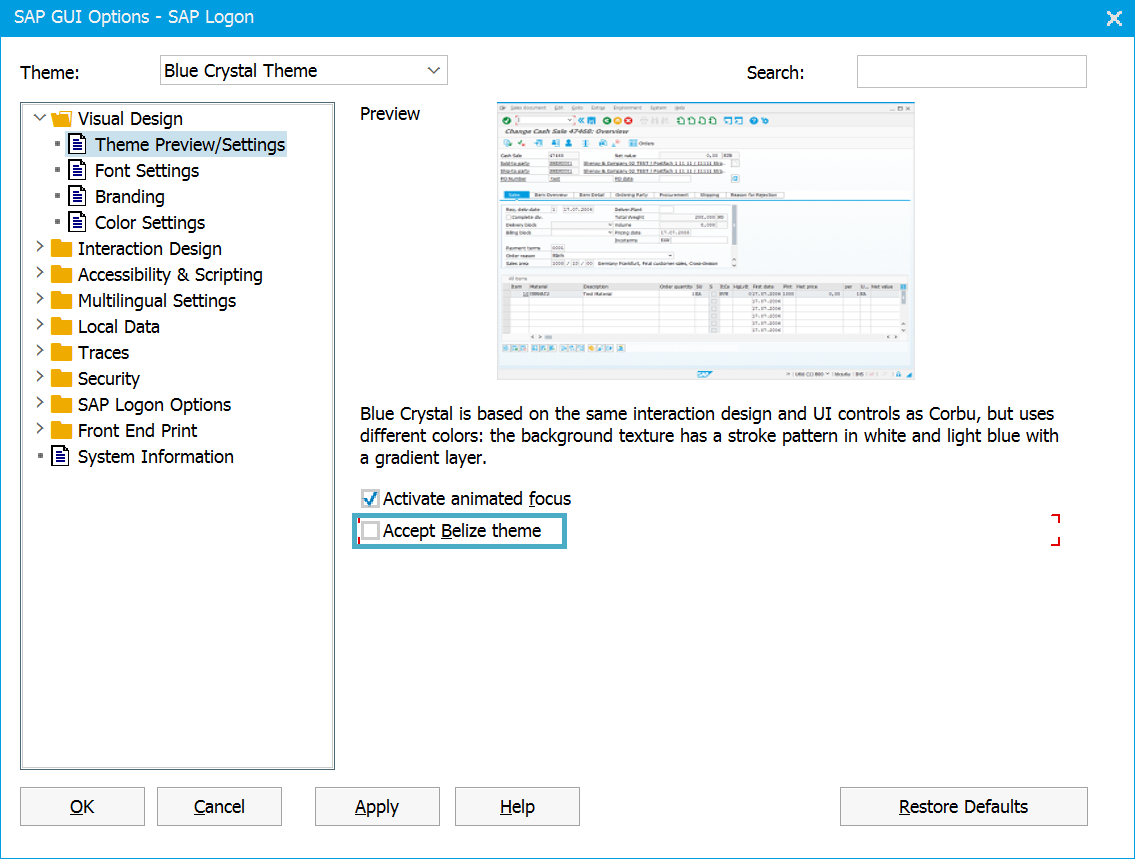This screenshot has width=1135, height=859.
Task: Select Local Data label
Action: [119, 327]
